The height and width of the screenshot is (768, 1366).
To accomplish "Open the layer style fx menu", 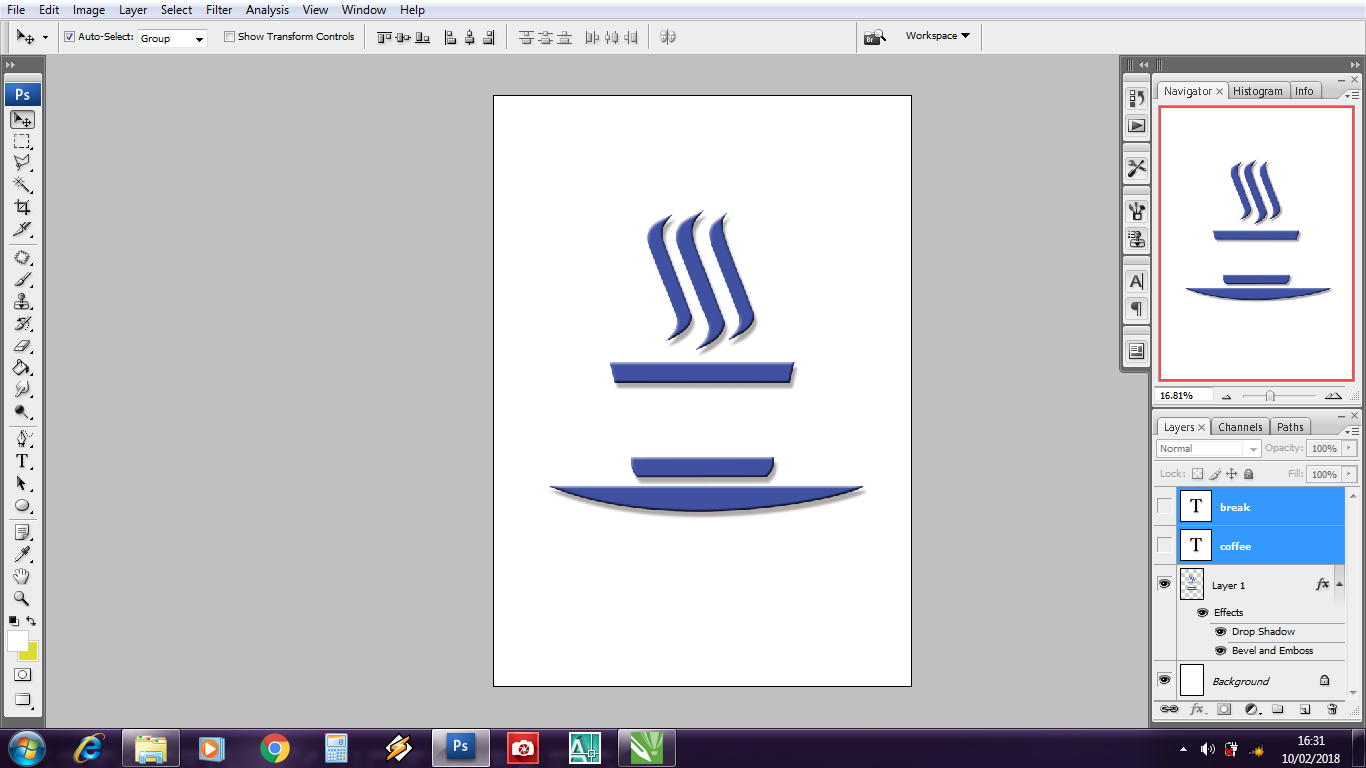I will click(x=1197, y=709).
